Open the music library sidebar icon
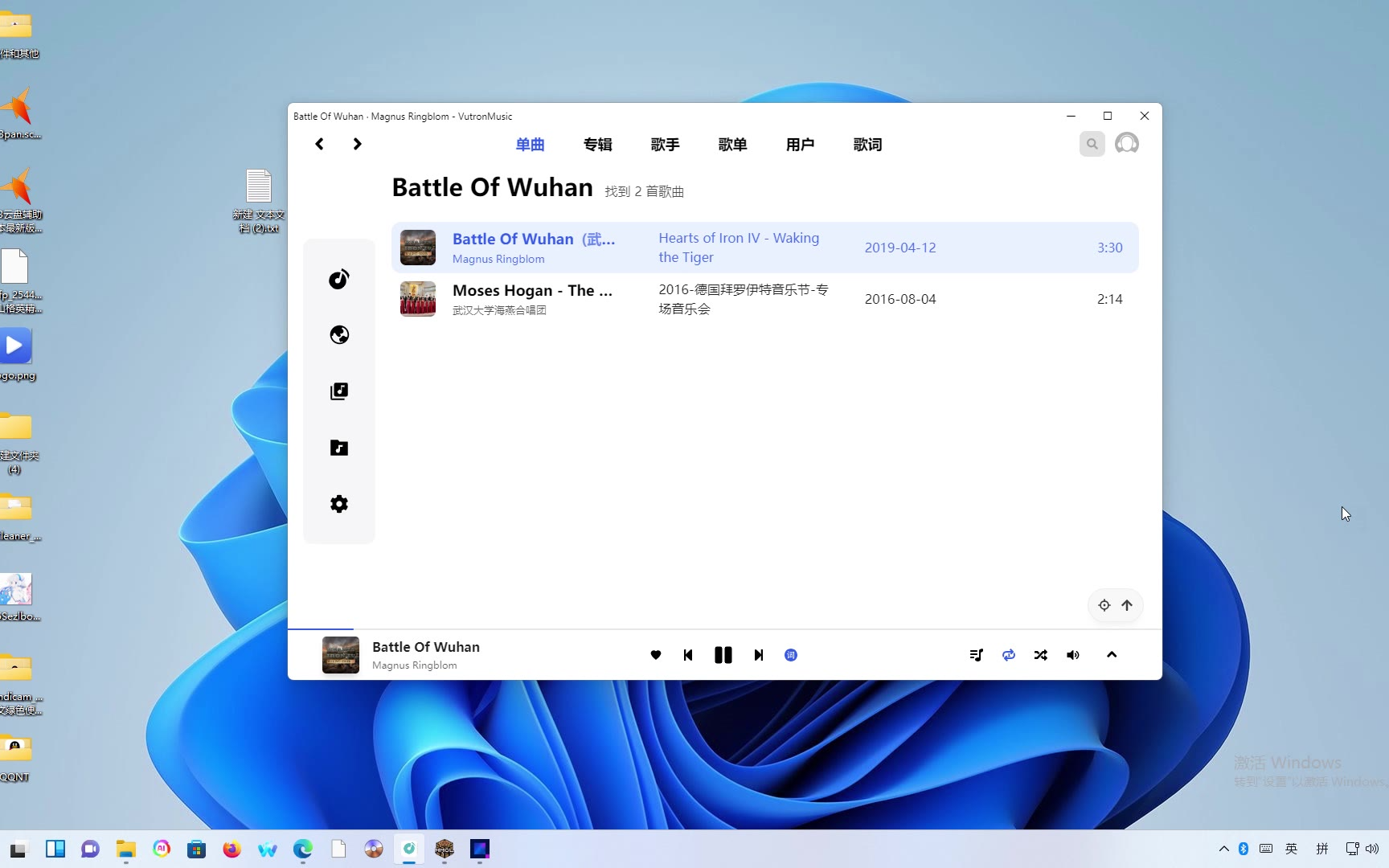Screen dimensions: 1389x868 tap(339, 391)
